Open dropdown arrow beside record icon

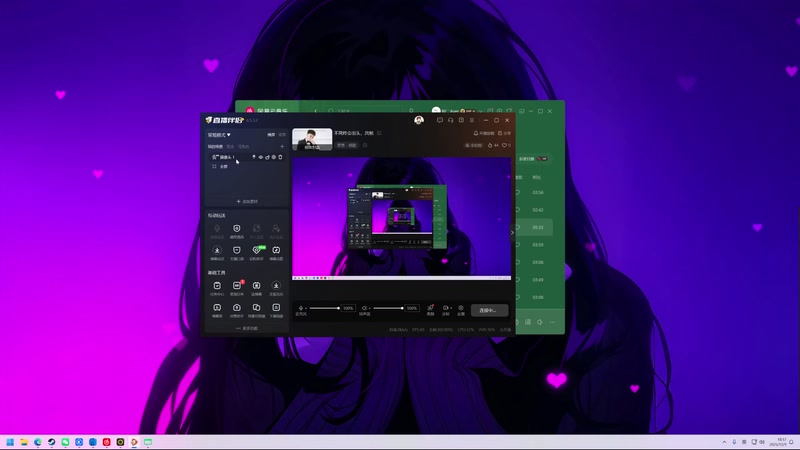point(451,308)
